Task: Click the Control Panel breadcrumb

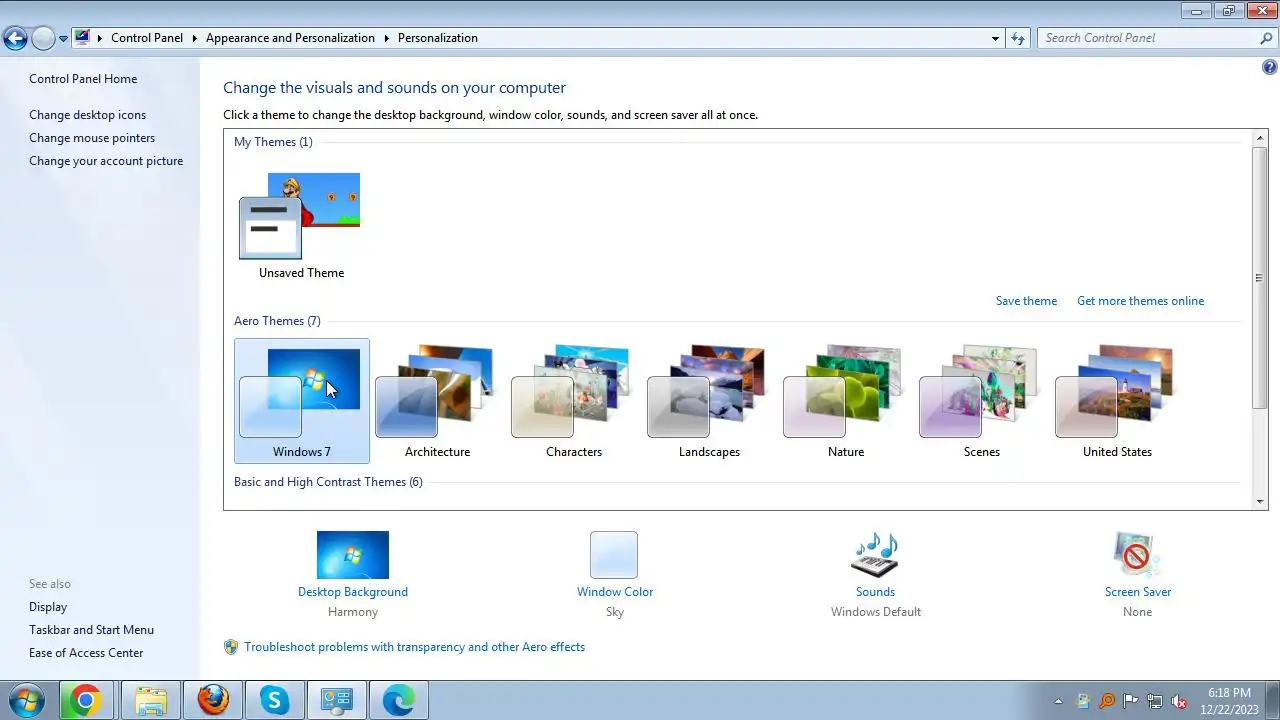Action: [x=147, y=38]
